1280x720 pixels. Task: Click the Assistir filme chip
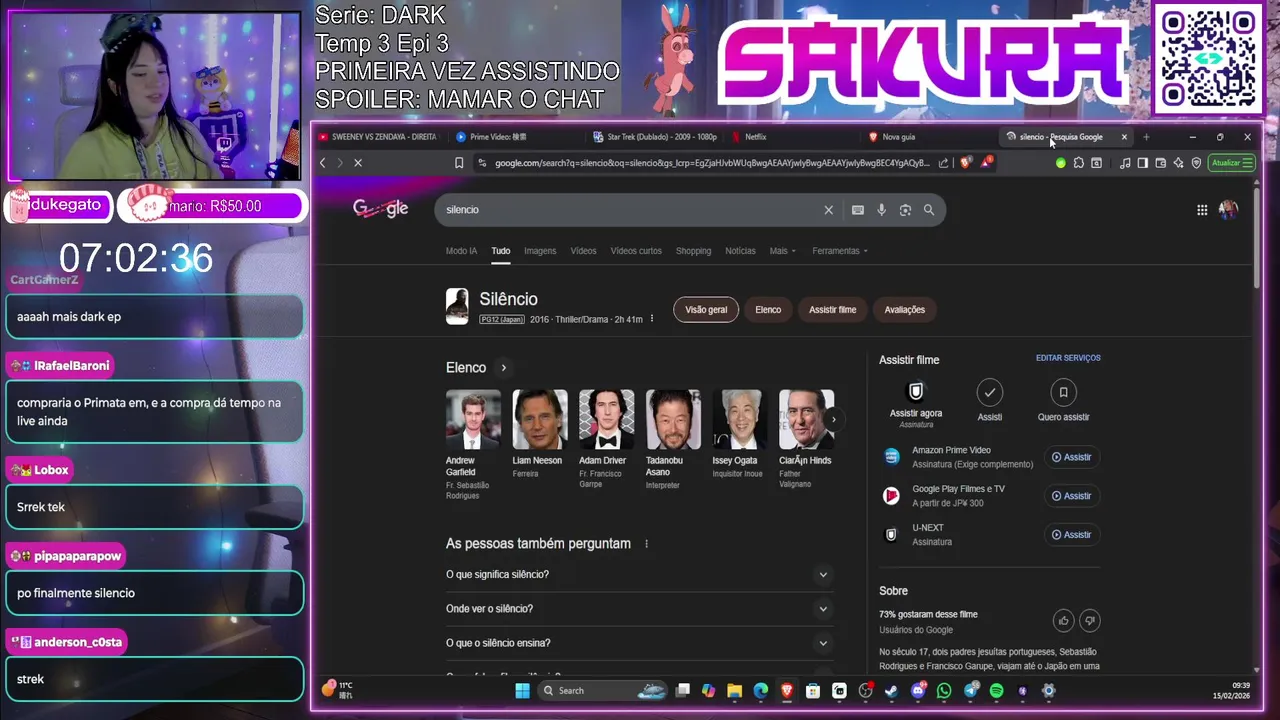[832, 310]
